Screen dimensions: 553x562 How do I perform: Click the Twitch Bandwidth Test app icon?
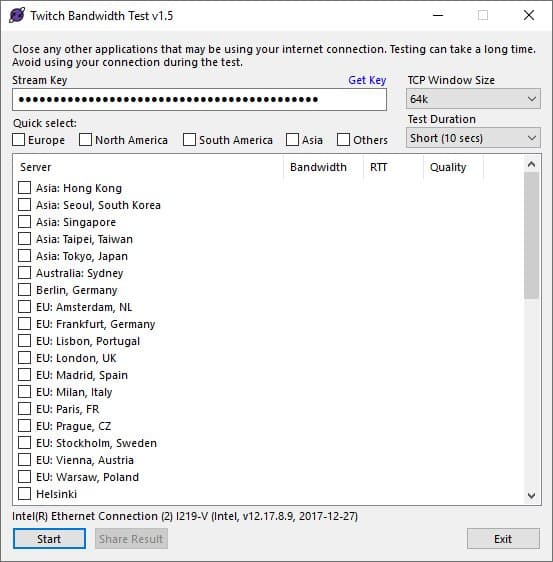click(17, 15)
